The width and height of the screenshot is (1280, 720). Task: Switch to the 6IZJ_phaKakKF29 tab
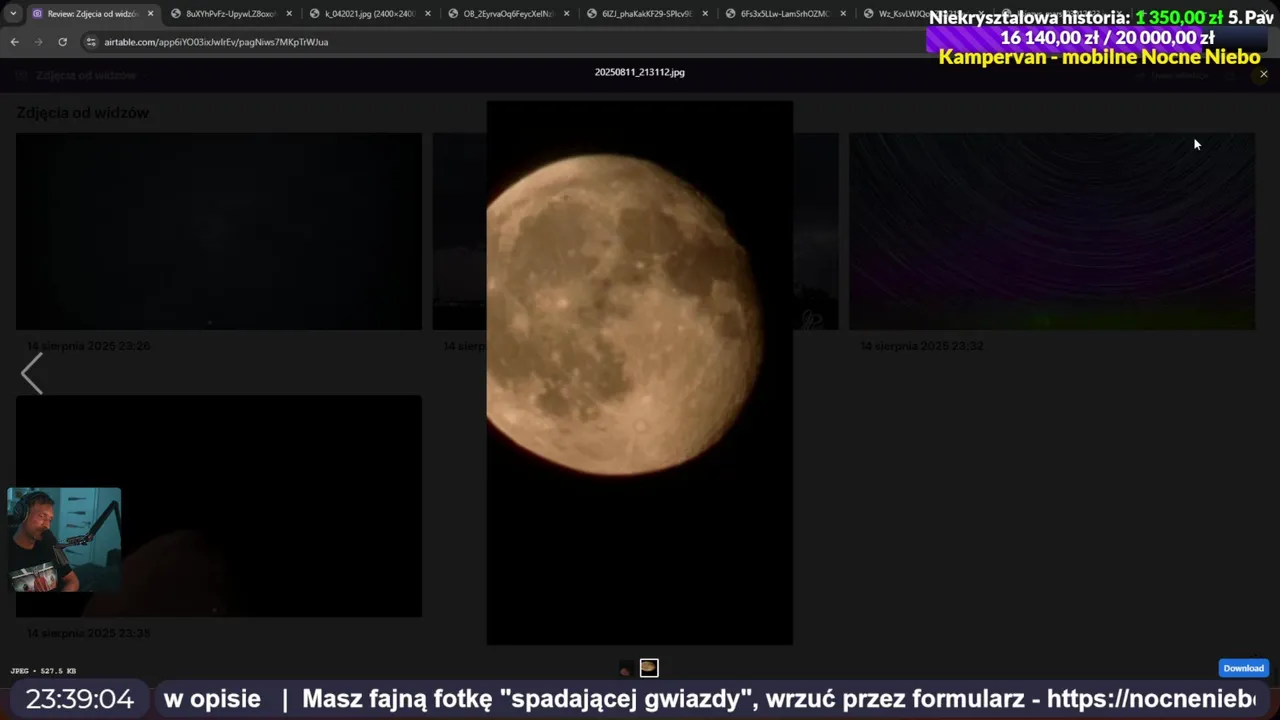[x=647, y=14]
